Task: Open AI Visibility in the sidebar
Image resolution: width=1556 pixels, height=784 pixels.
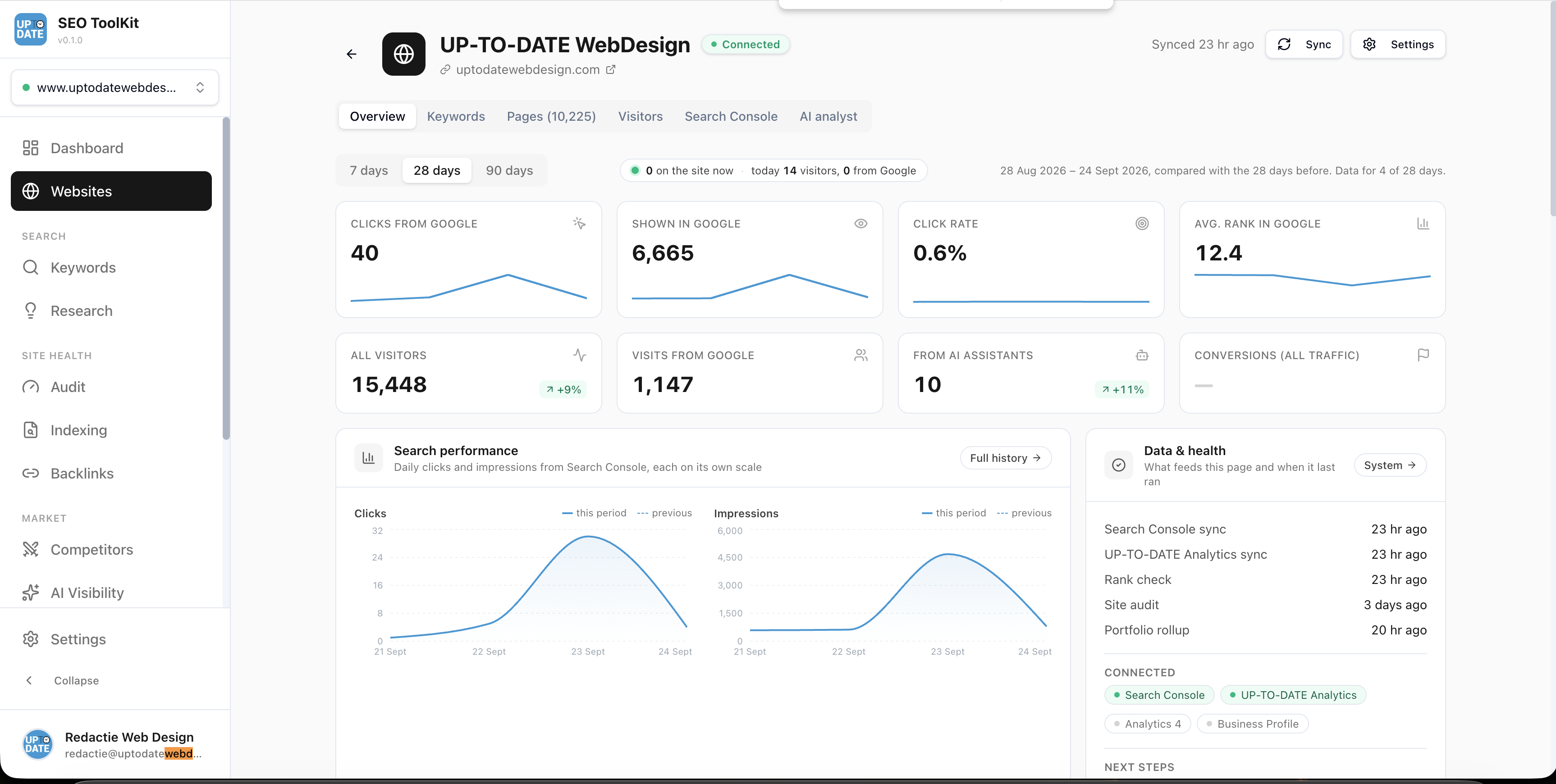Action: pyautogui.click(x=111, y=593)
